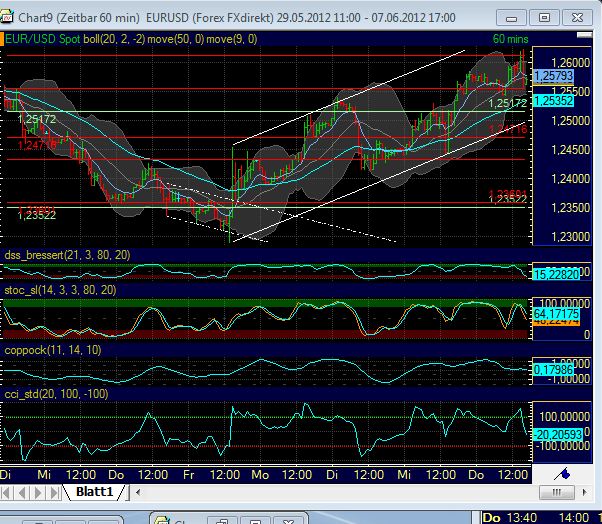Click the dss_bressert(21, 3, 80, 20) panel title
602x524 pixels.
click(67, 255)
